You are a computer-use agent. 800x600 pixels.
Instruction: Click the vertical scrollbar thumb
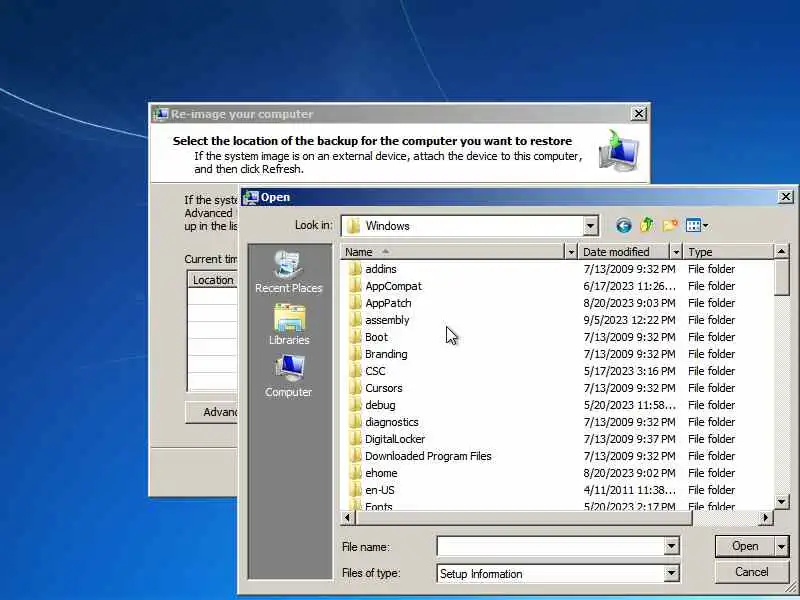(782, 278)
